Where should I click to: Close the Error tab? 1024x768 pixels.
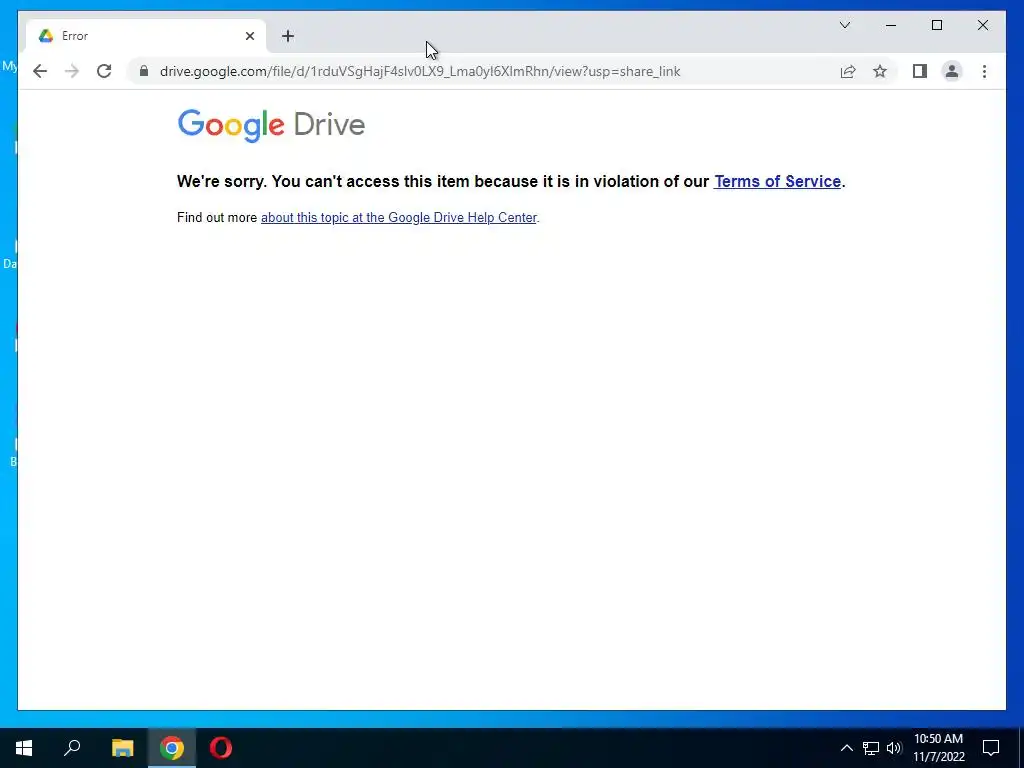[249, 36]
